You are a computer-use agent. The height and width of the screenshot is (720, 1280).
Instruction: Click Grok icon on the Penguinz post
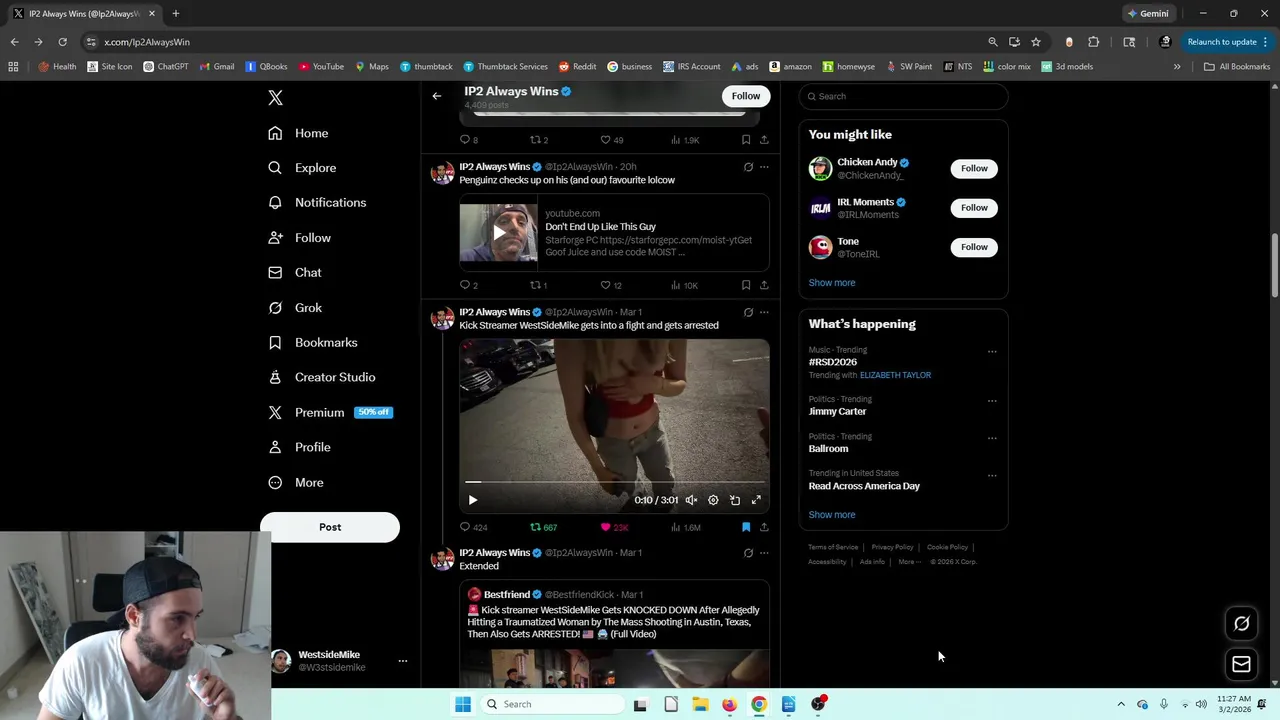click(748, 167)
